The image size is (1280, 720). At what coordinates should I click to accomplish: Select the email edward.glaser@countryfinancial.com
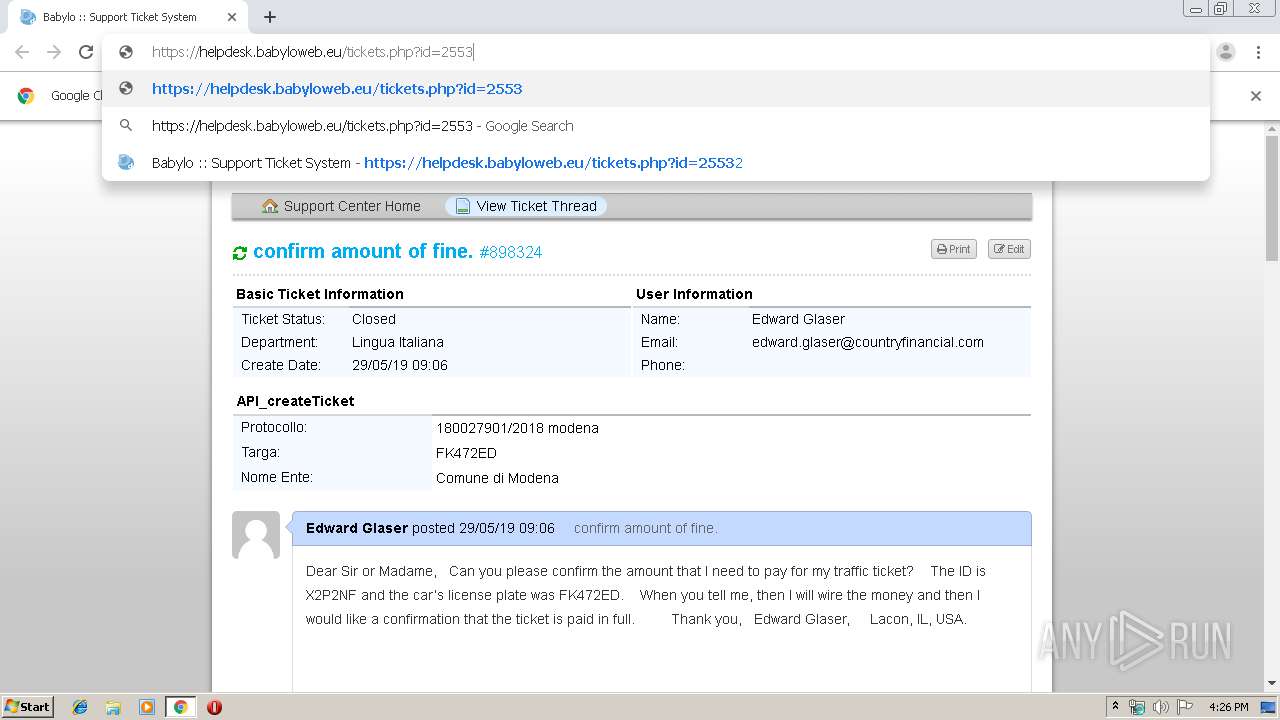pyautogui.click(x=868, y=342)
